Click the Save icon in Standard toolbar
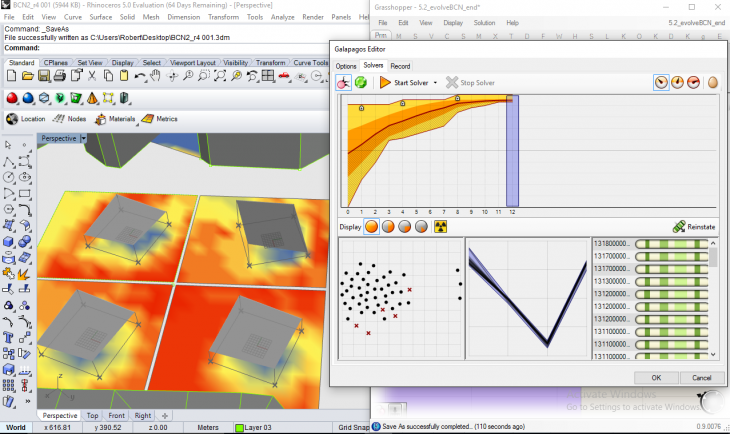 click(44, 76)
